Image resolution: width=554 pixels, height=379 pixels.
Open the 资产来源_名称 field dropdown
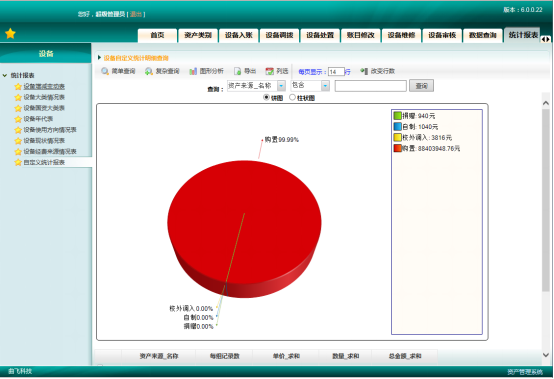click(x=281, y=85)
